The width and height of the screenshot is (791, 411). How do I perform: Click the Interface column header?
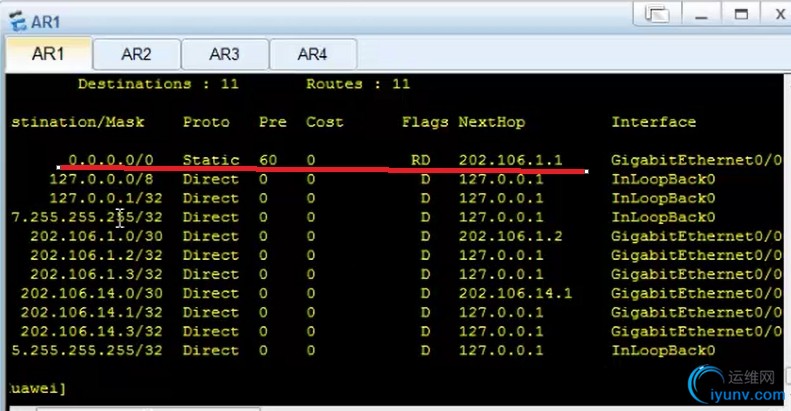(x=654, y=122)
